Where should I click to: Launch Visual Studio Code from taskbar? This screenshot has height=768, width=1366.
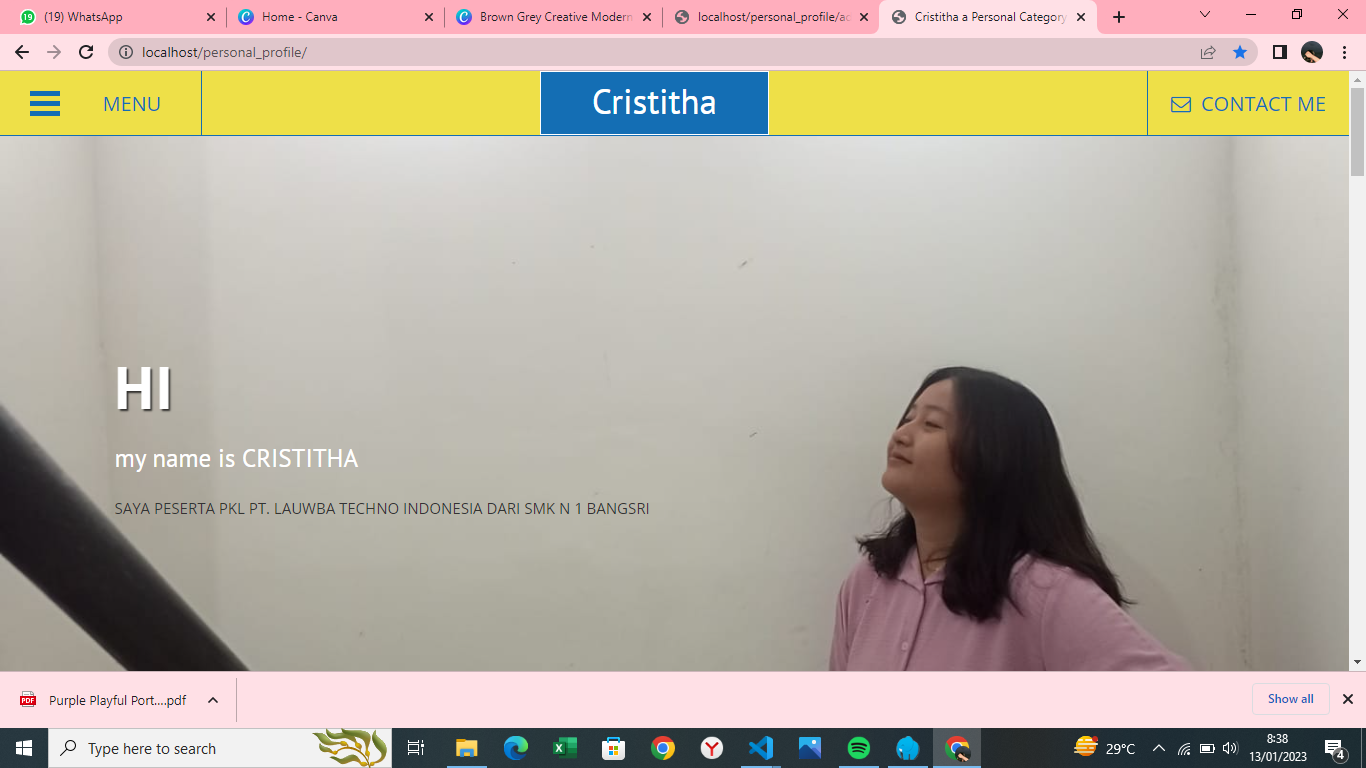[x=760, y=748]
